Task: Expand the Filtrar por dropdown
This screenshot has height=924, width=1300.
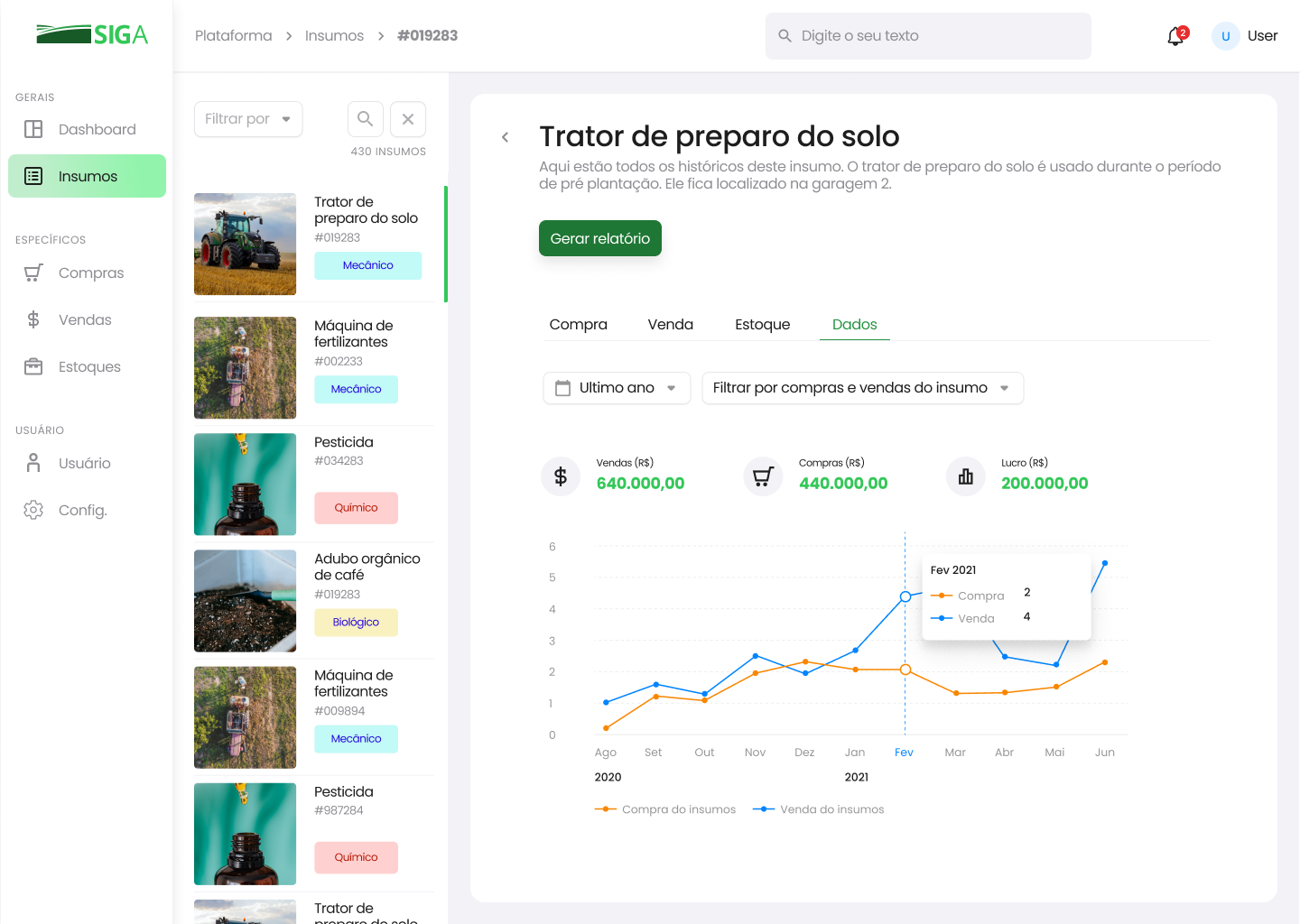Action: [x=248, y=119]
